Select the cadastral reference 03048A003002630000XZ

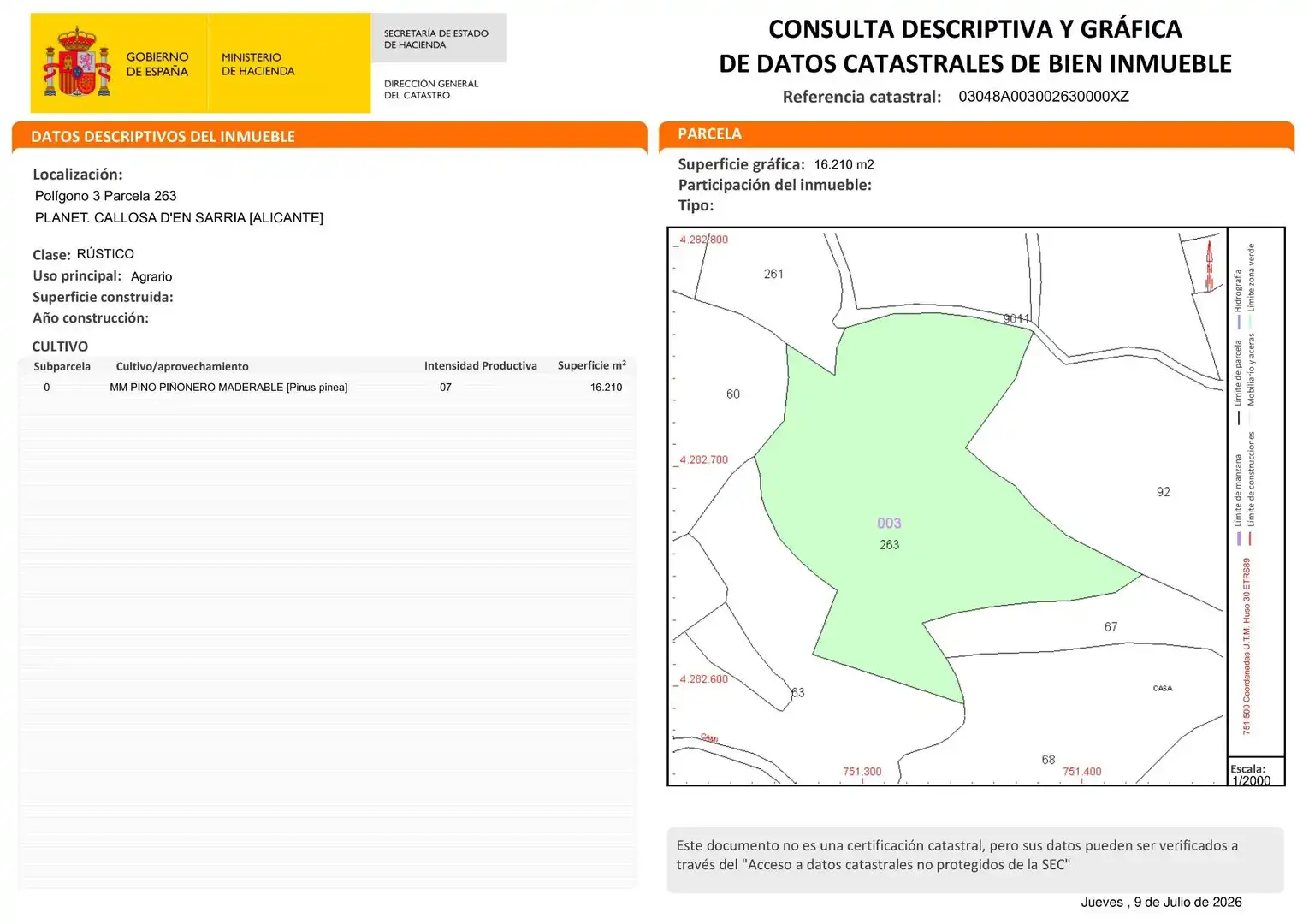point(1043,97)
